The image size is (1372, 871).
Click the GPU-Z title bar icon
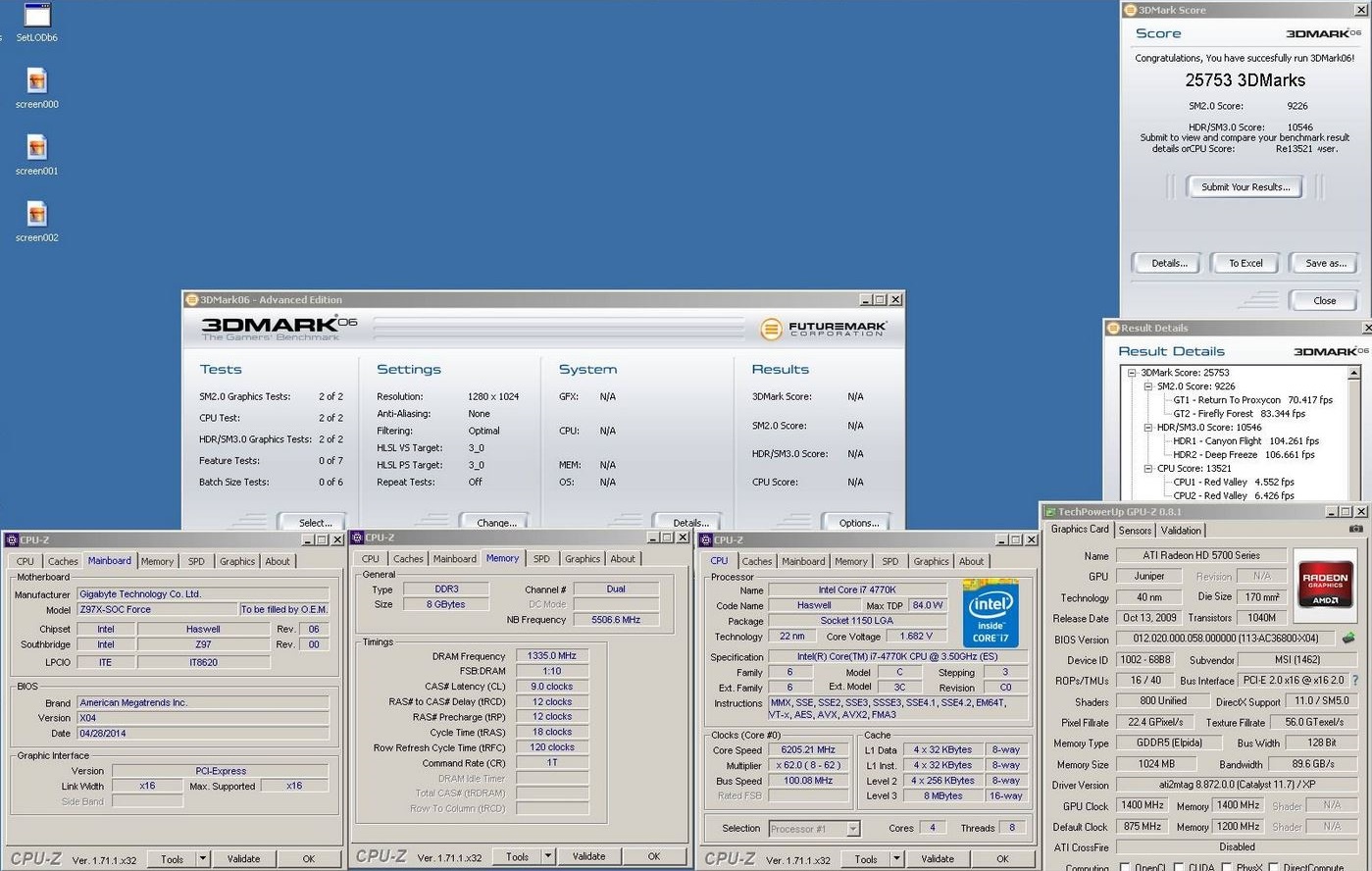click(1050, 511)
